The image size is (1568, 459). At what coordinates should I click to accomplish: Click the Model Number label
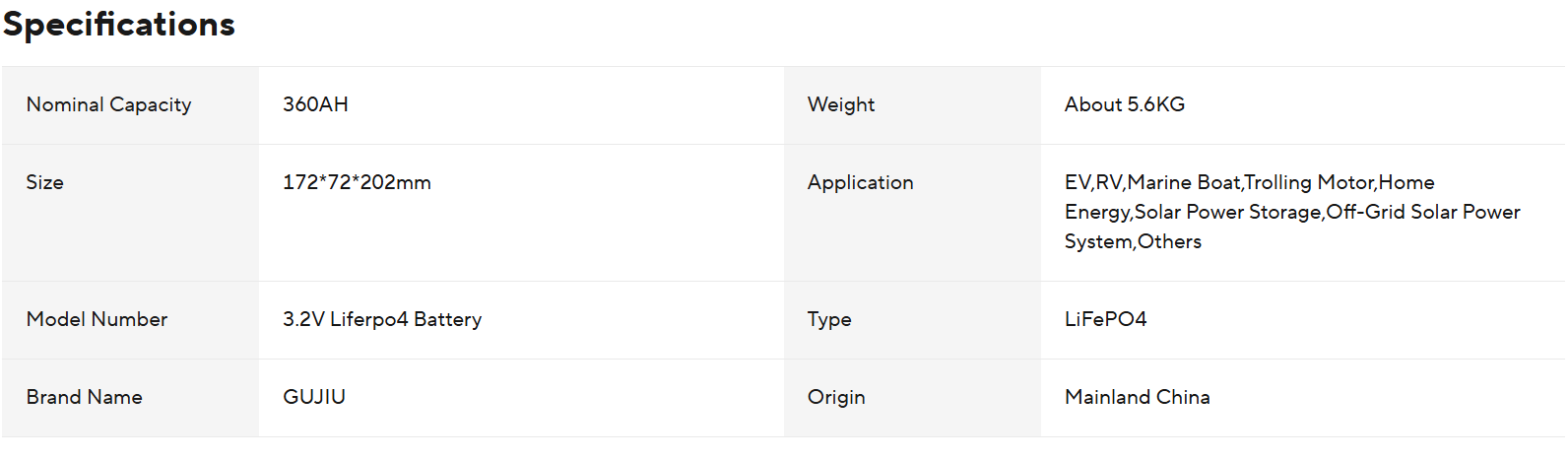coord(97,319)
